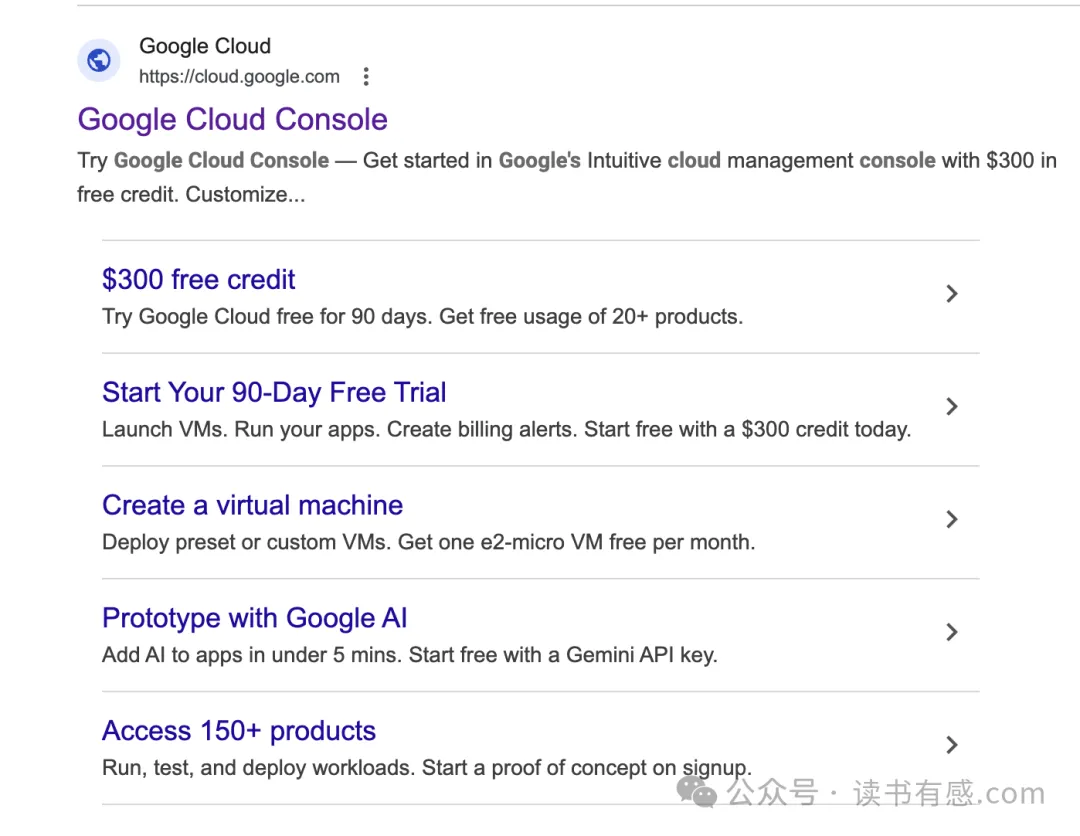The width and height of the screenshot is (1080, 836).
Task: Click the 'Deploy preset or custom VMs' description
Action: pos(428,543)
